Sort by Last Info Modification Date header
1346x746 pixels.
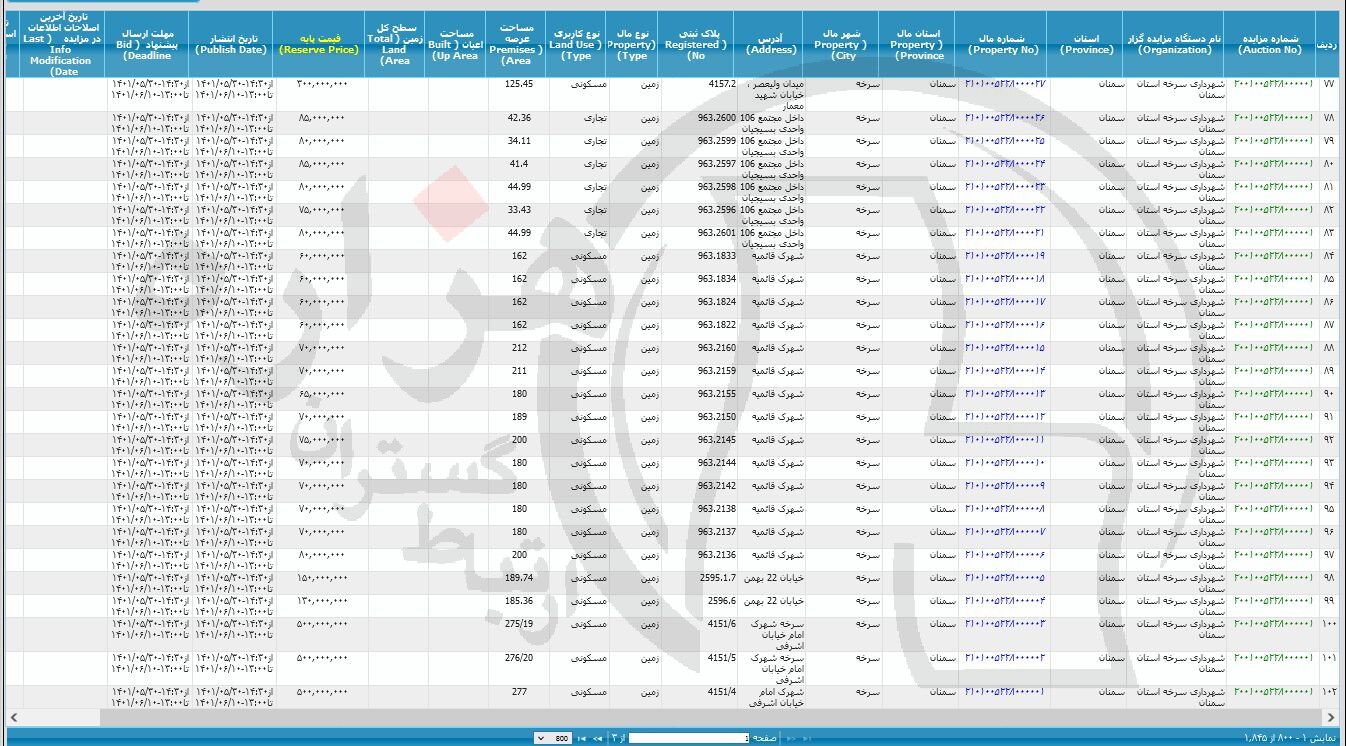(61, 43)
